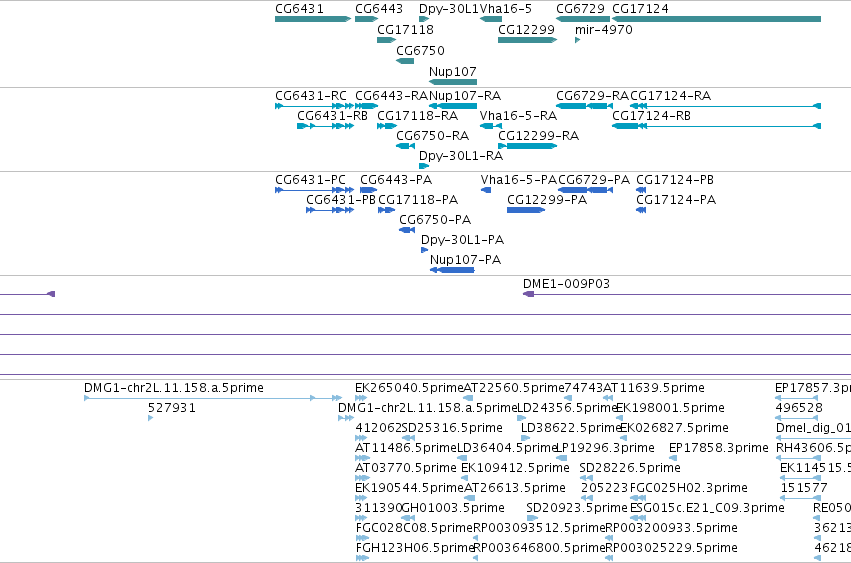Select the Nup107 gene bar
Image resolution: width=851 pixels, height=563 pixels.
(x=453, y=82)
